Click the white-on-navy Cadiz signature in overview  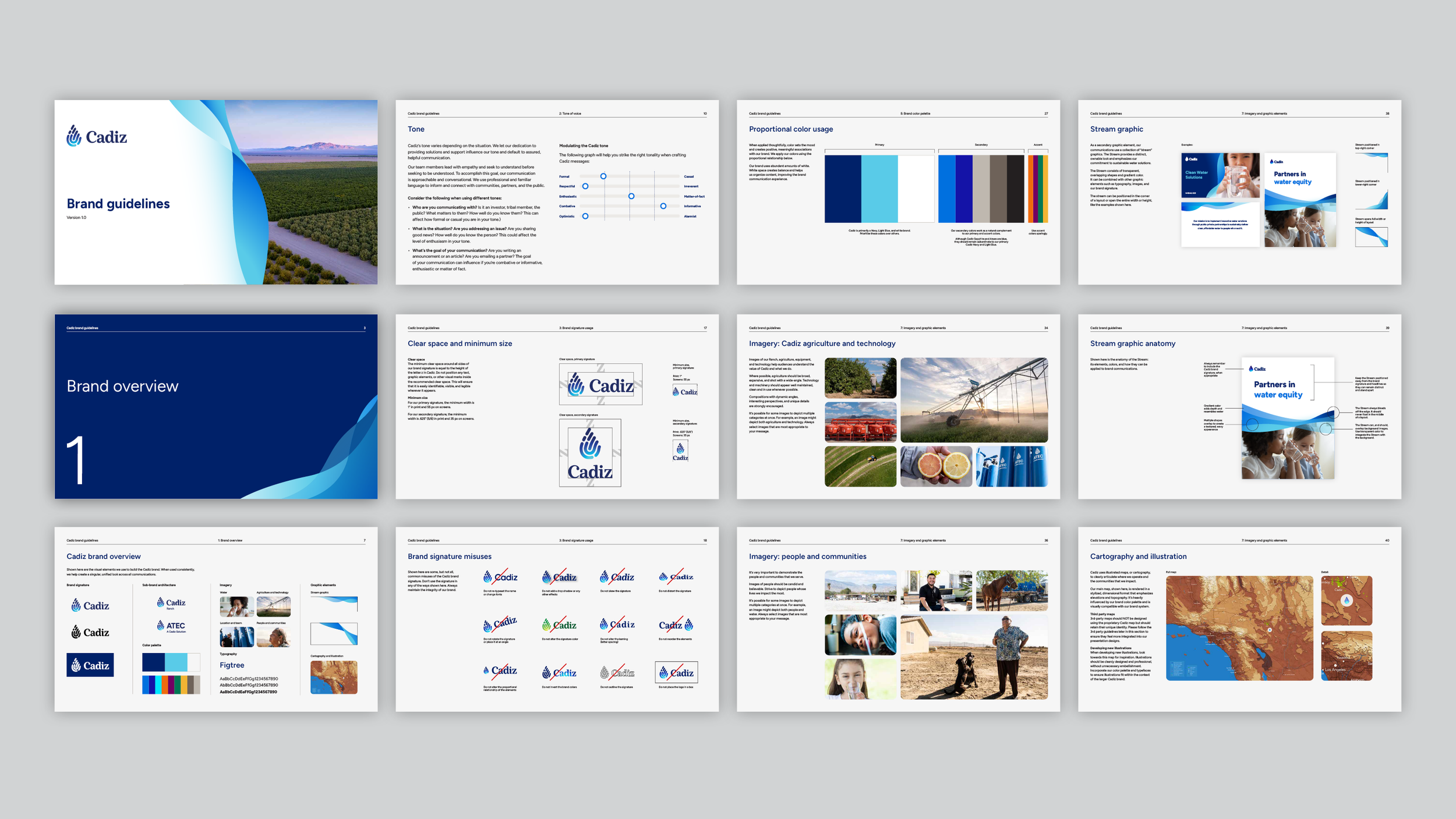(x=90, y=665)
